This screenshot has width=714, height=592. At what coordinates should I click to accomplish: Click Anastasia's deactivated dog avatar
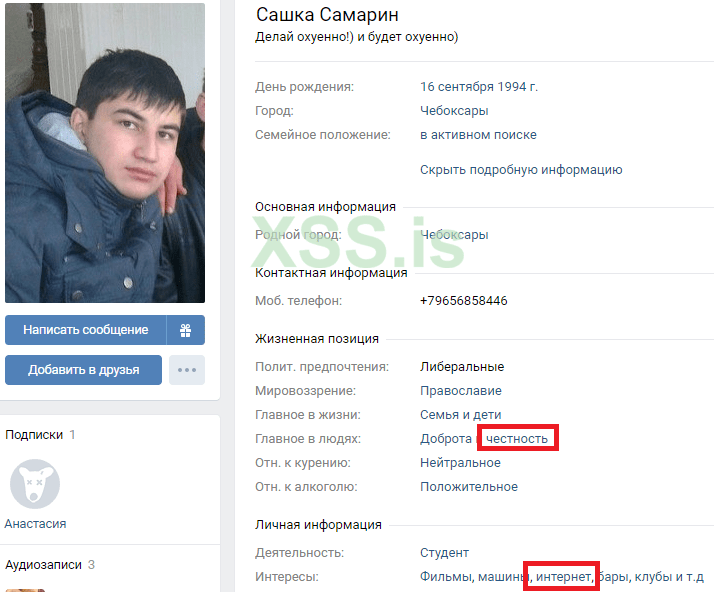(x=35, y=484)
